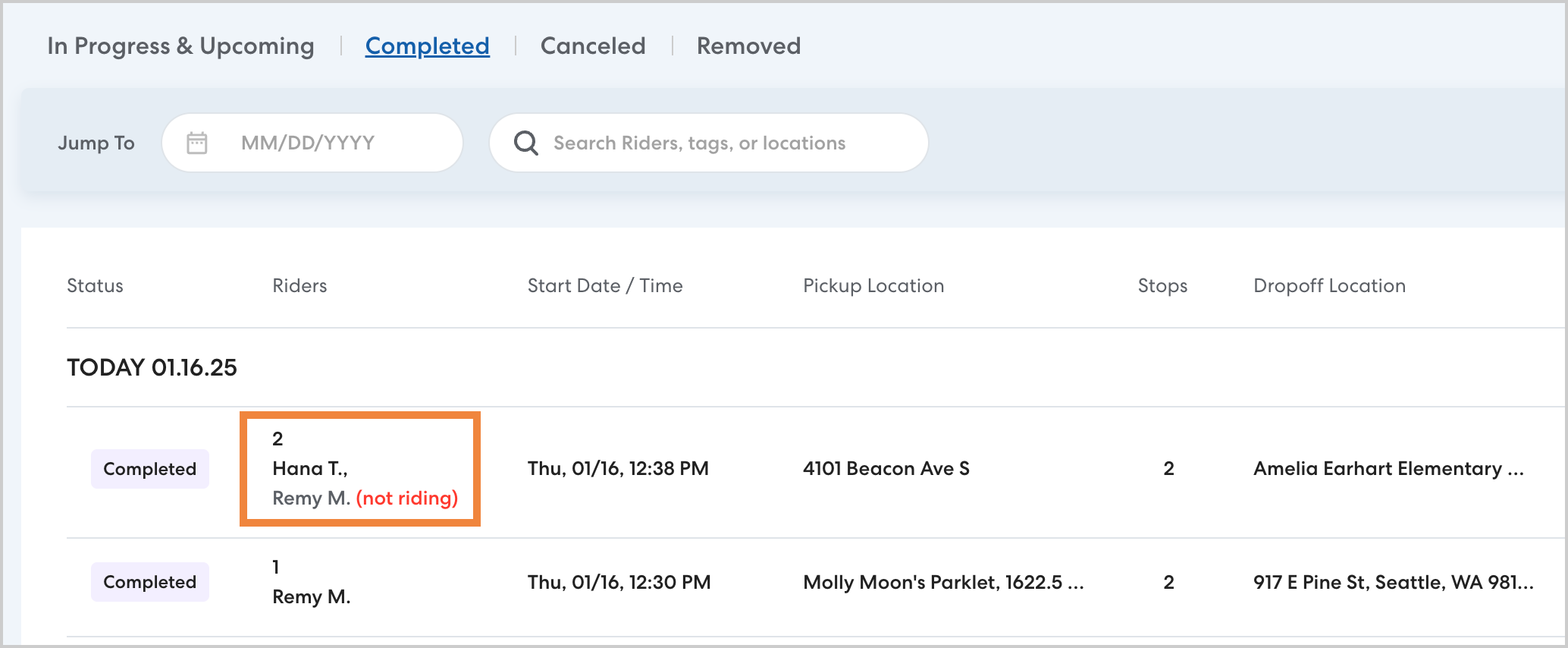
Task: Click the Start Date / Time column header
Action: click(x=605, y=286)
